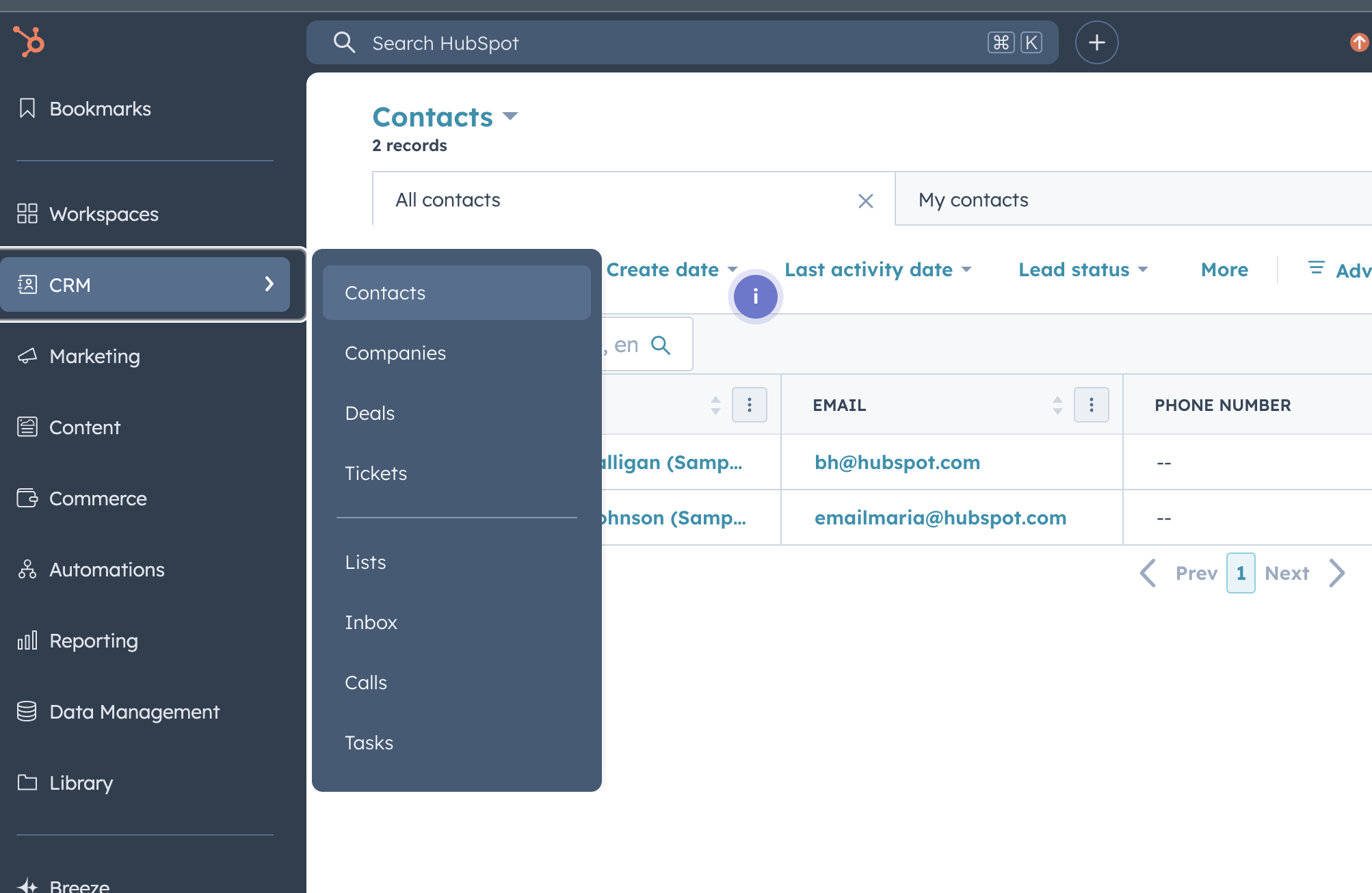Expand the CRM chevron arrow
1372x893 pixels.
tap(269, 284)
